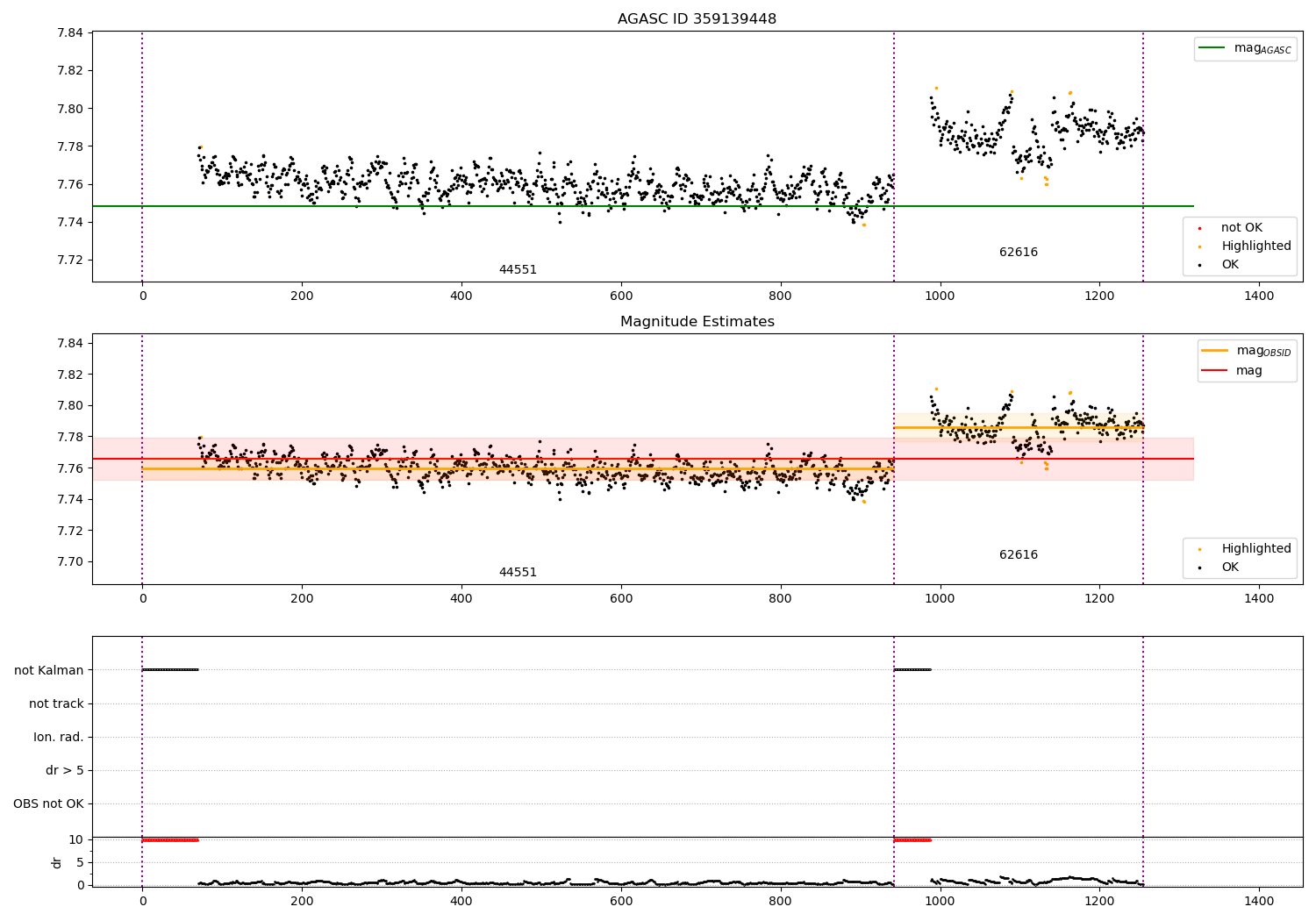Click the black 'not Kalman' segment at x=0
Screen dimensions: 1316x921
pyautogui.click(x=170, y=670)
